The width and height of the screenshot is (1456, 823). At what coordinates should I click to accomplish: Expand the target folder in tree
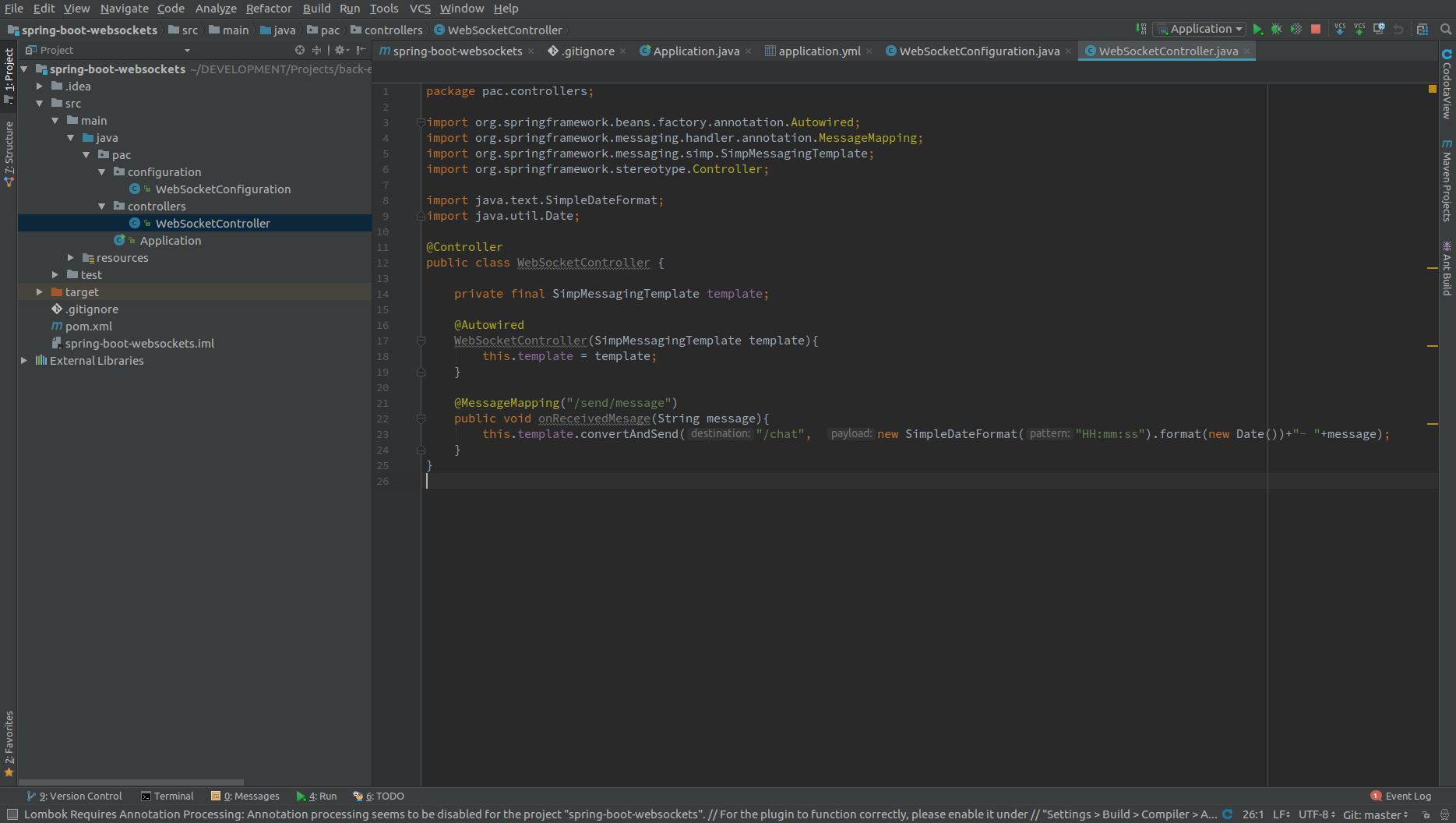(40, 292)
